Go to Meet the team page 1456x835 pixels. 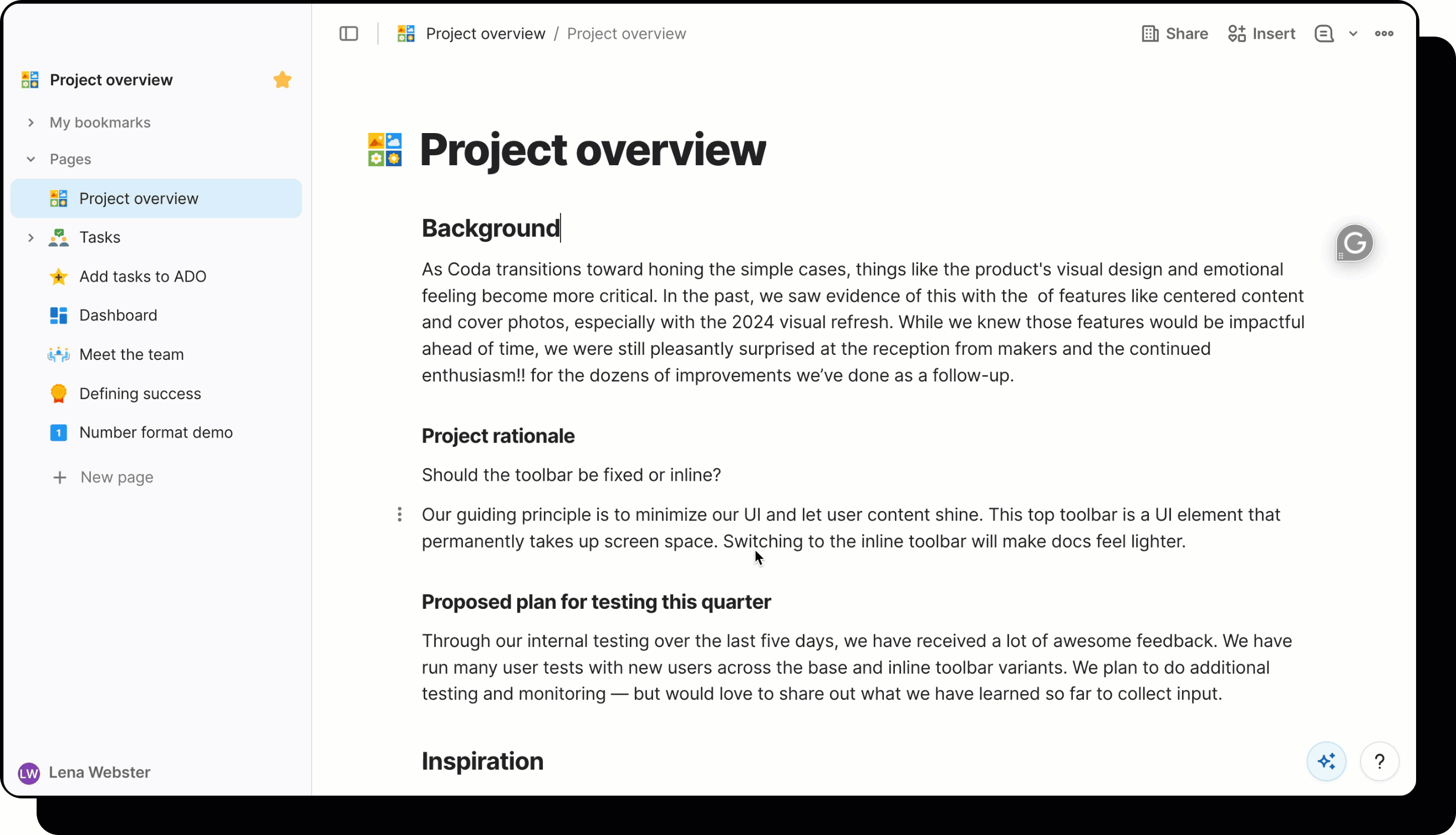point(131,354)
